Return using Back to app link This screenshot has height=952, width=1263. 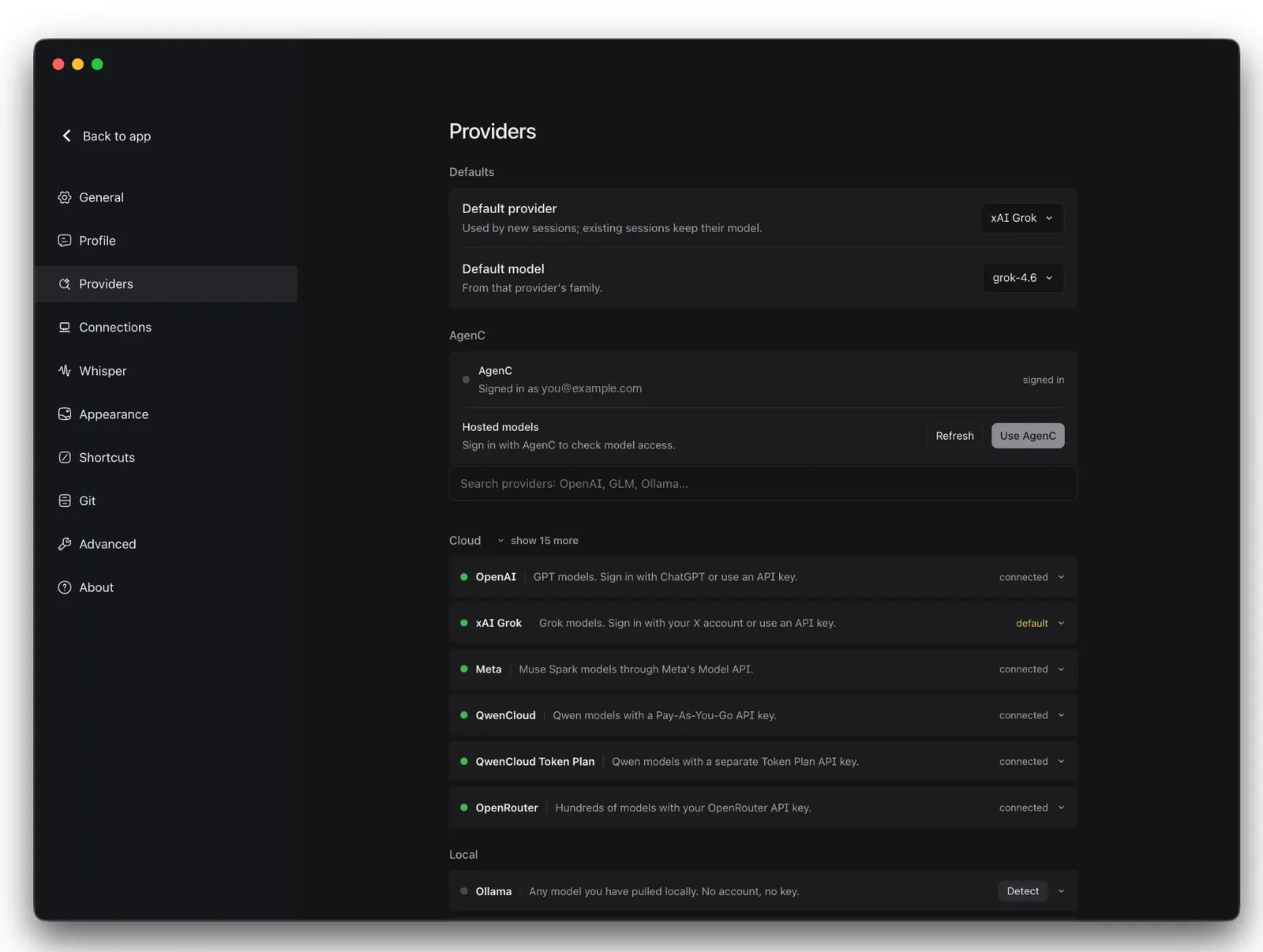(x=107, y=136)
